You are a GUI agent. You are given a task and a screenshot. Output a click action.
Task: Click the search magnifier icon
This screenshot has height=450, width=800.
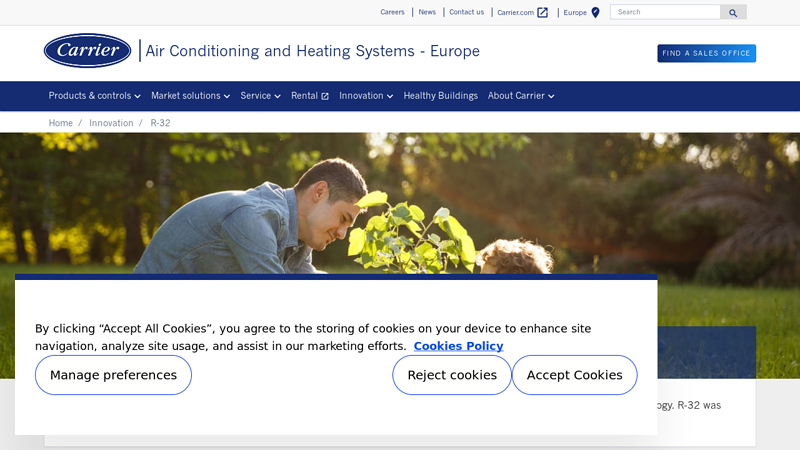pyautogui.click(x=733, y=13)
